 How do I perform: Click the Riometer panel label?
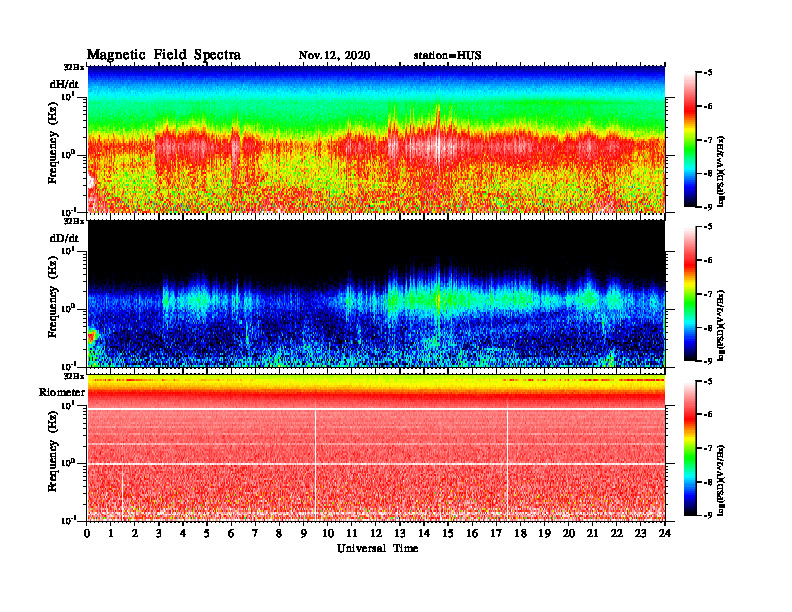(62, 392)
